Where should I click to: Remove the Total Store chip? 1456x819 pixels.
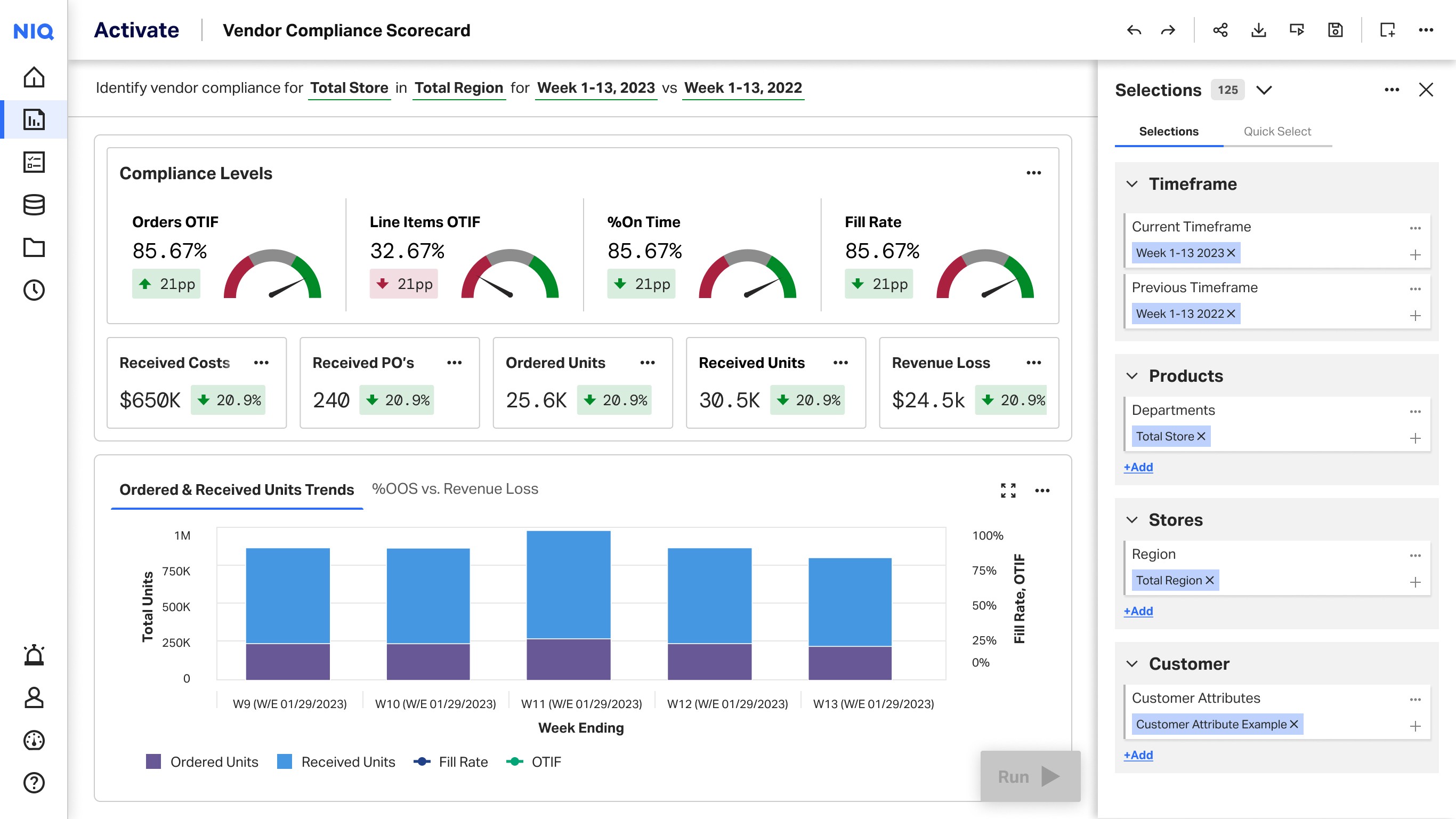coord(1202,436)
